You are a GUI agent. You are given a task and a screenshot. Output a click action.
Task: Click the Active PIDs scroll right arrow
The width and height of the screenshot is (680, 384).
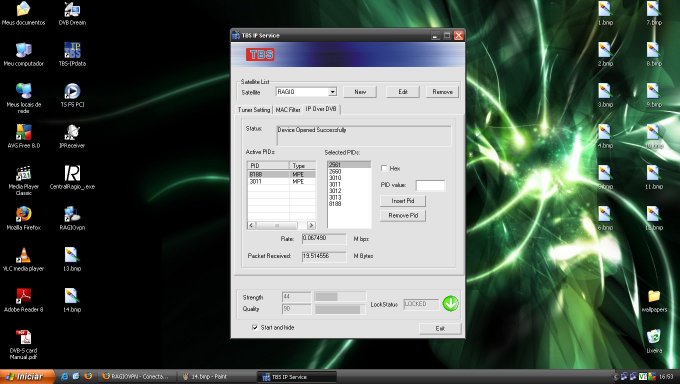(311, 225)
